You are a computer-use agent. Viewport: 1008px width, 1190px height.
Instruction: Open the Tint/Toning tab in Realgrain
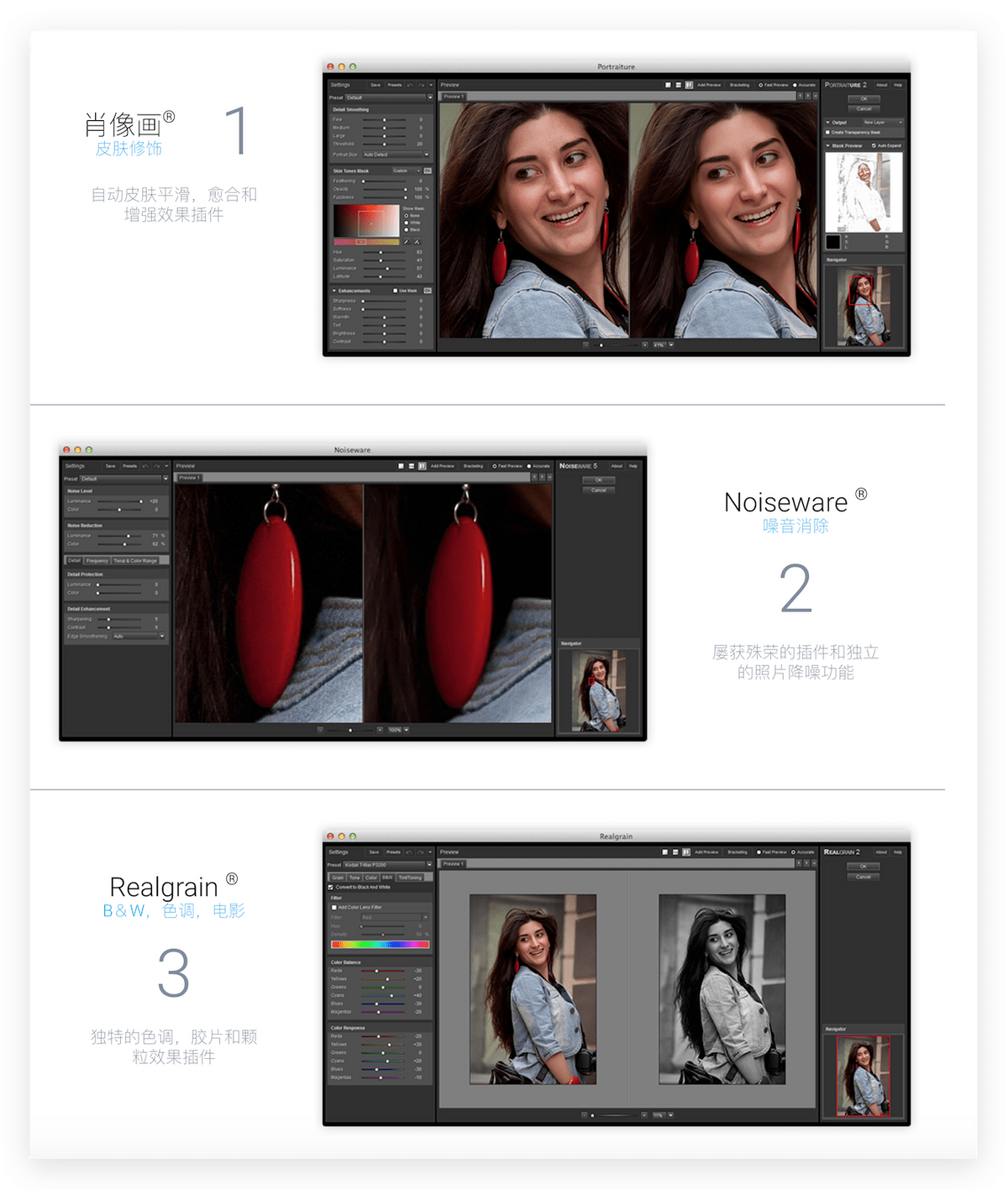[410, 878]
